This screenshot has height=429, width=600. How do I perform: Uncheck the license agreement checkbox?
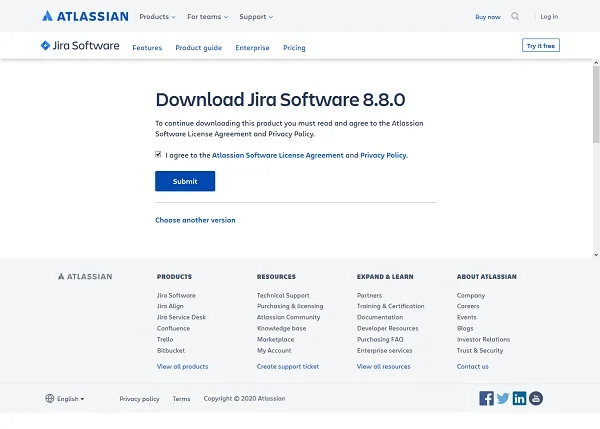tap(158, 154)
